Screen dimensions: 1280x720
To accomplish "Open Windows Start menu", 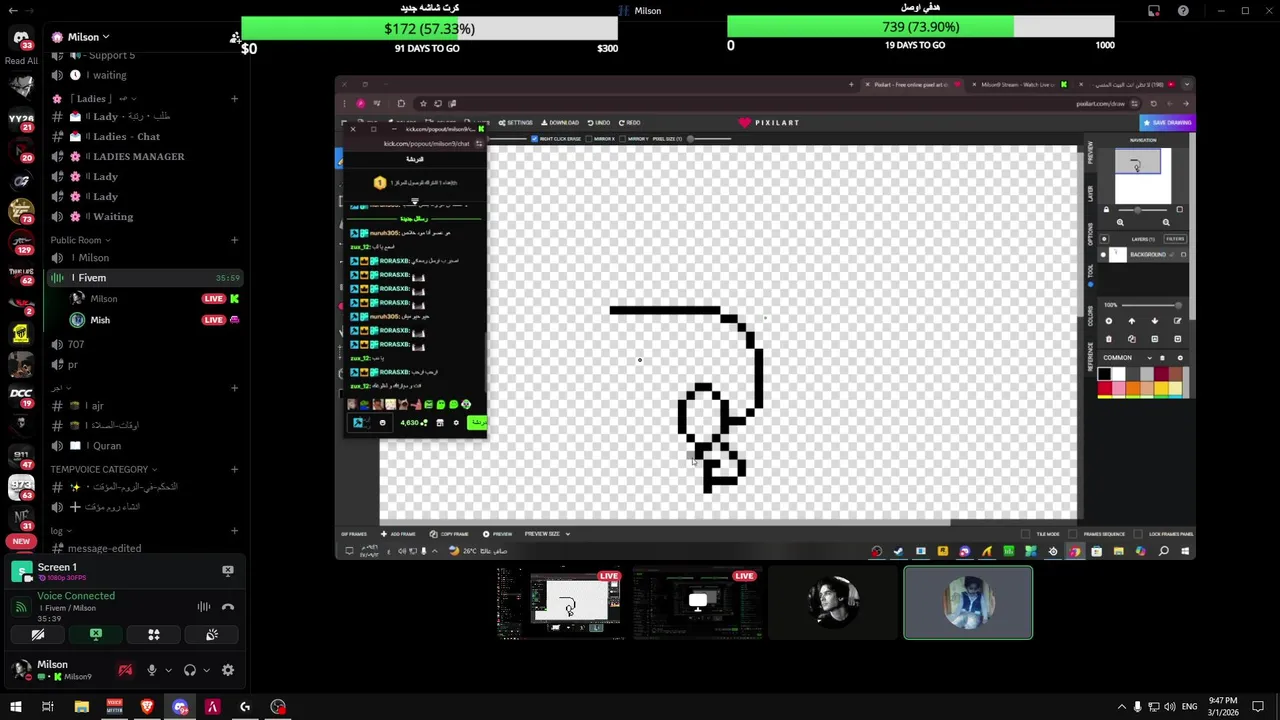I will point(15,707).
